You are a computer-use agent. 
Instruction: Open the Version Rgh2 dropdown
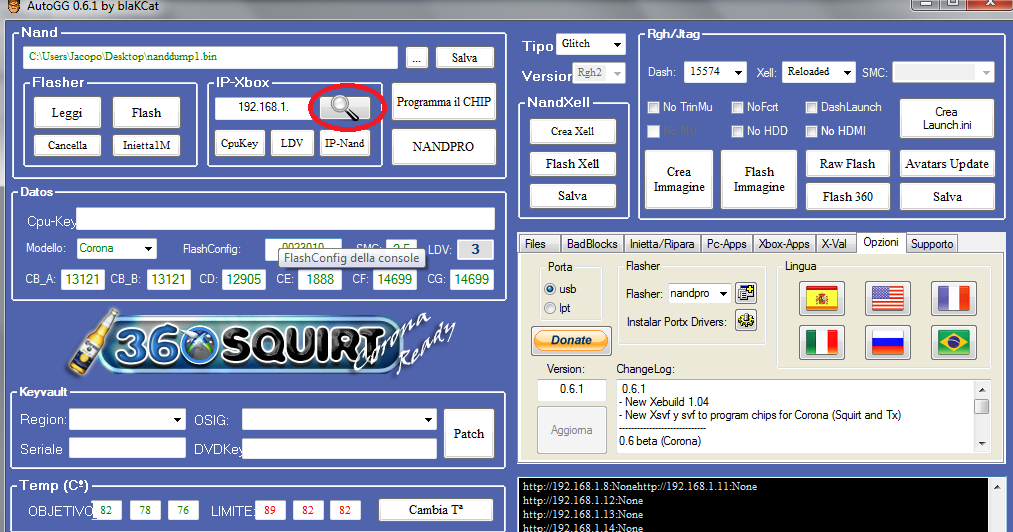tap(598, 73)
